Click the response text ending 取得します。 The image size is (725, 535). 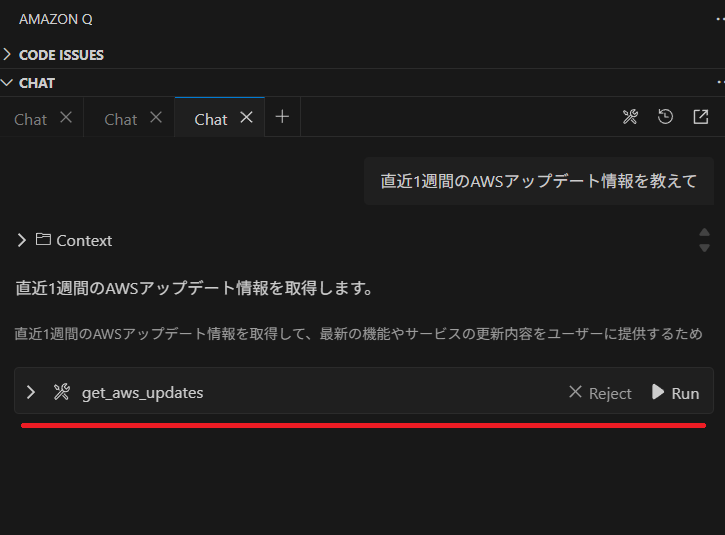[x=194, y=288]
